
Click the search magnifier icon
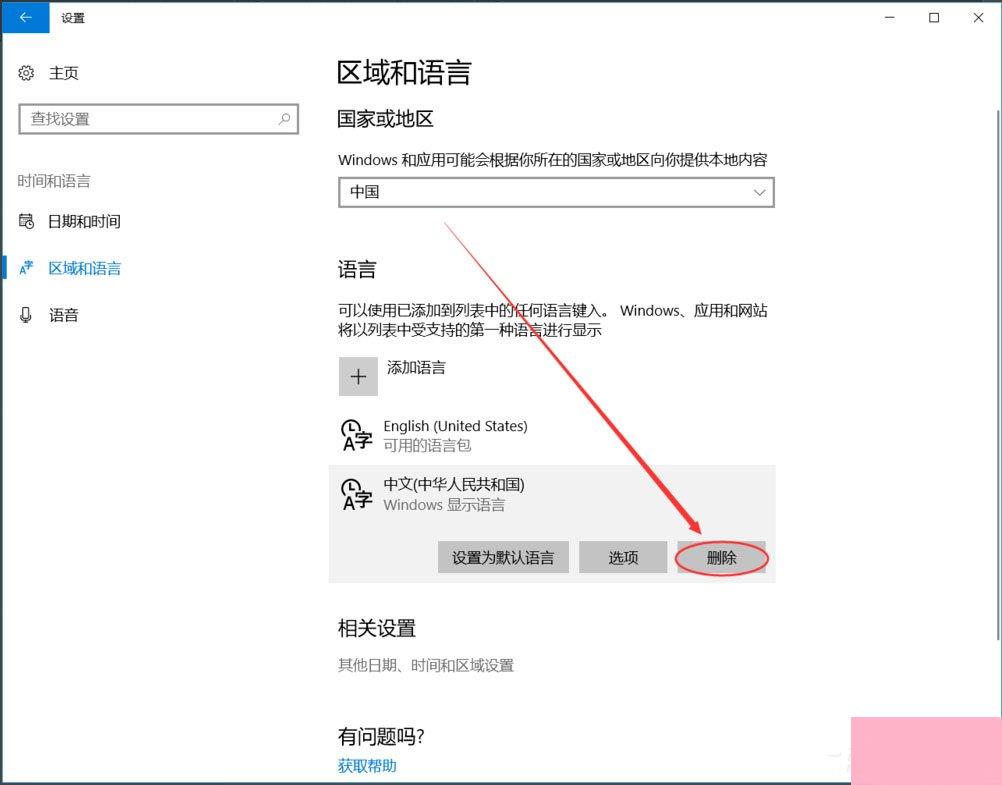coord(284,119)
